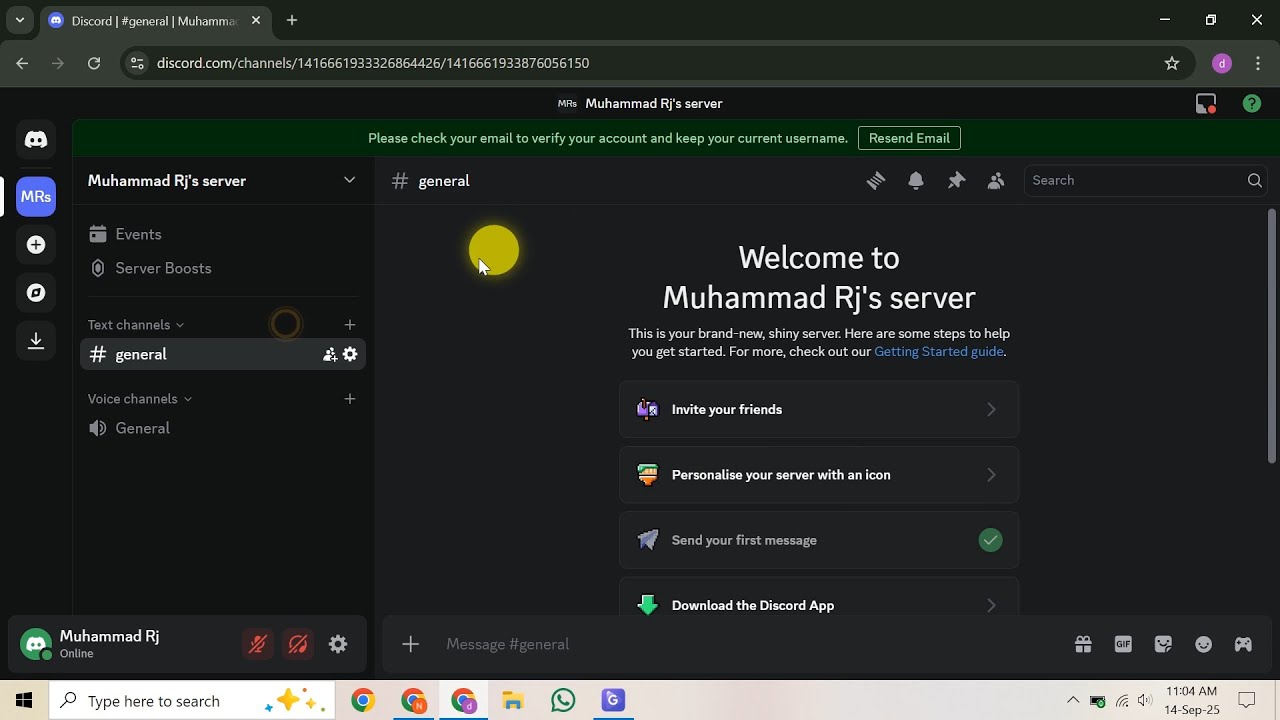Open the Threads icon in channel header
Screen dimensions: 1280x720
876,181
